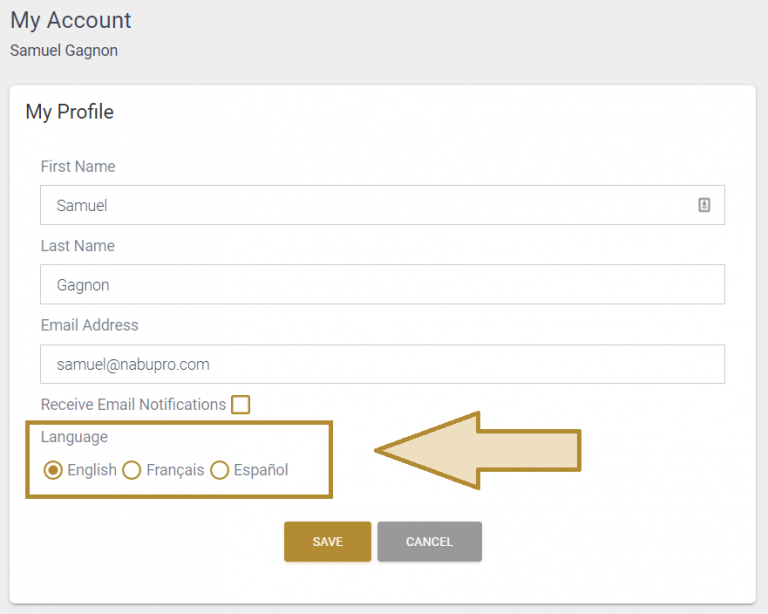Viewport: 768px width, 614px height.
Task: Click the Language section label
Action: (74, 437)
